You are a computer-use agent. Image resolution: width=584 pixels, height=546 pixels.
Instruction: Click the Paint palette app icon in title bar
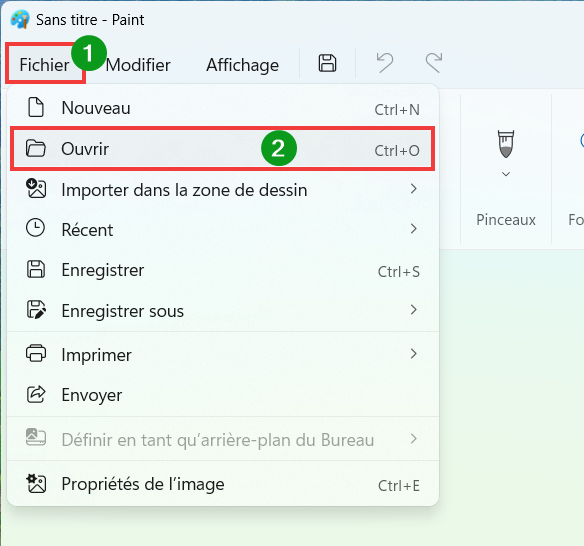(20, 19)
